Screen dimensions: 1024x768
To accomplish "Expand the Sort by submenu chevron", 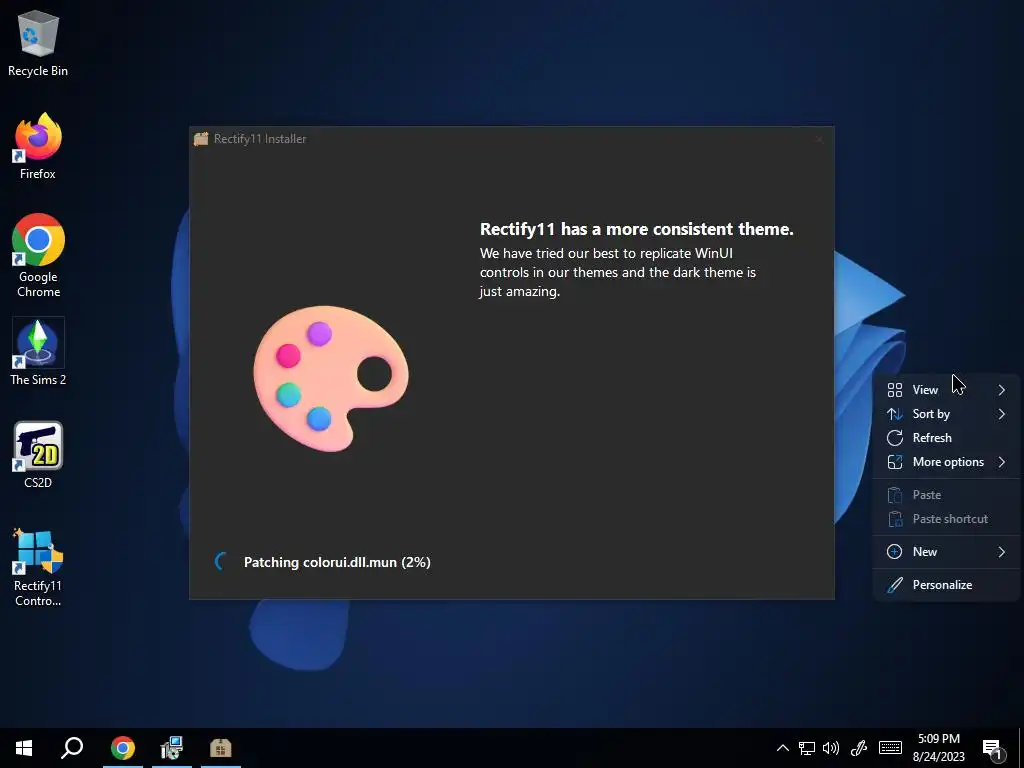I will click(x=1001, y=414).
